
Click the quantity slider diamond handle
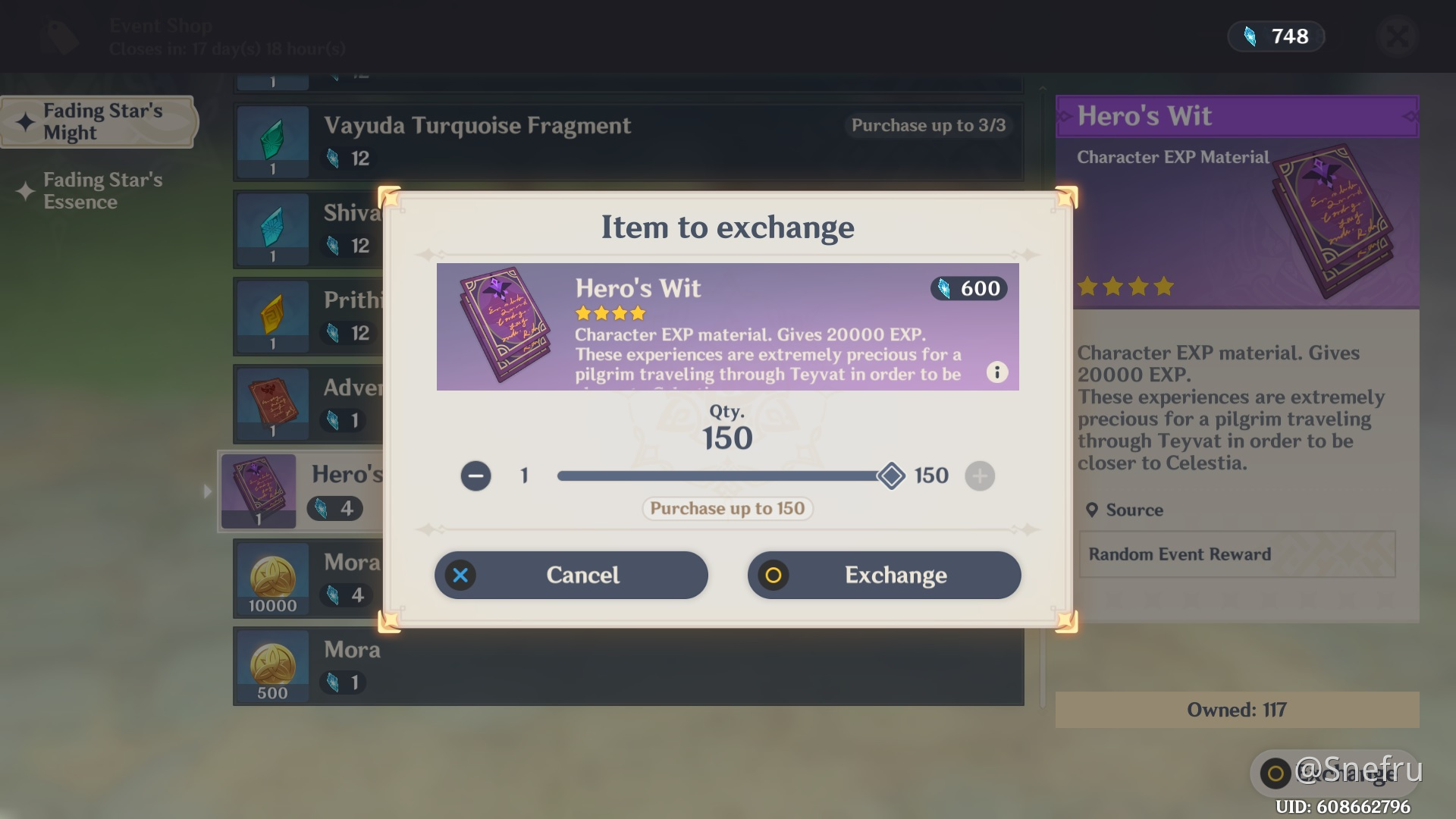[x=891, y=476]
